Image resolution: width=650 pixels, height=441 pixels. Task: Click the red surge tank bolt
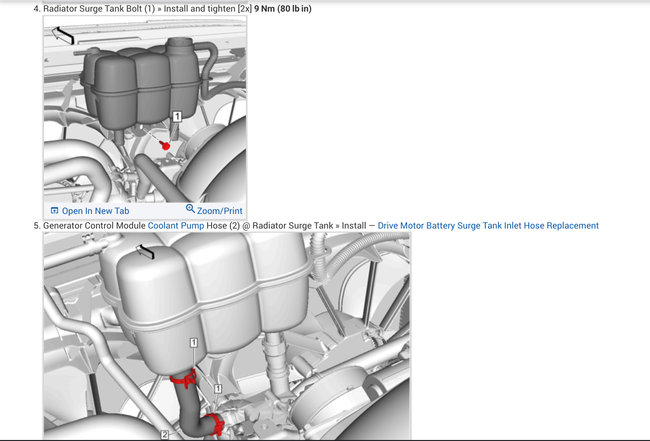point(166,145)
